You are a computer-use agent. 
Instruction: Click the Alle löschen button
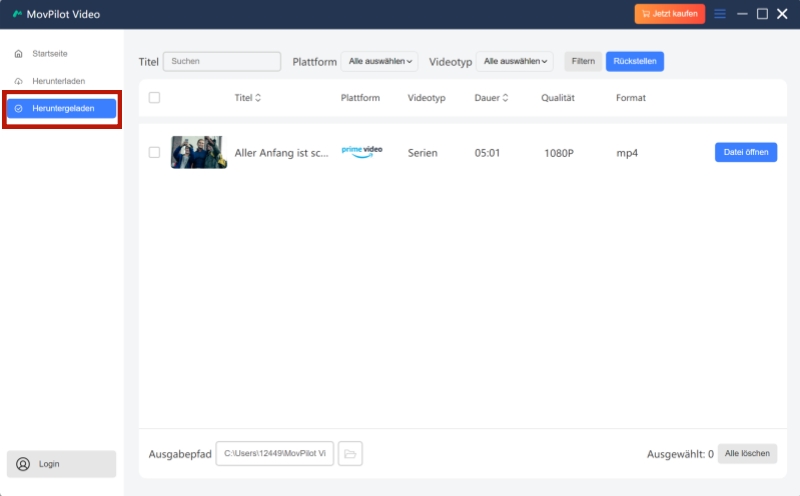747,454
